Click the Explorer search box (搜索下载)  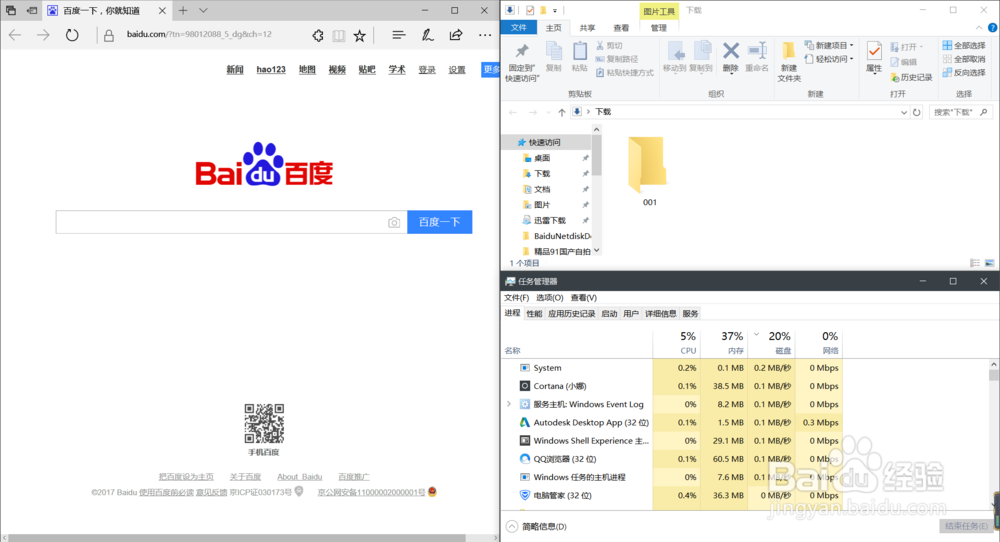point(962,112)
